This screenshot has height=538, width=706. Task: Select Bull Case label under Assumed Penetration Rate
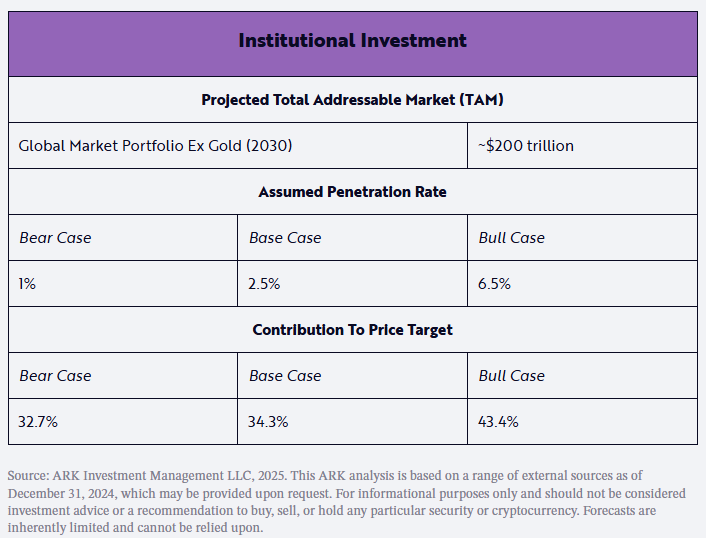click(x=512, y=238)
